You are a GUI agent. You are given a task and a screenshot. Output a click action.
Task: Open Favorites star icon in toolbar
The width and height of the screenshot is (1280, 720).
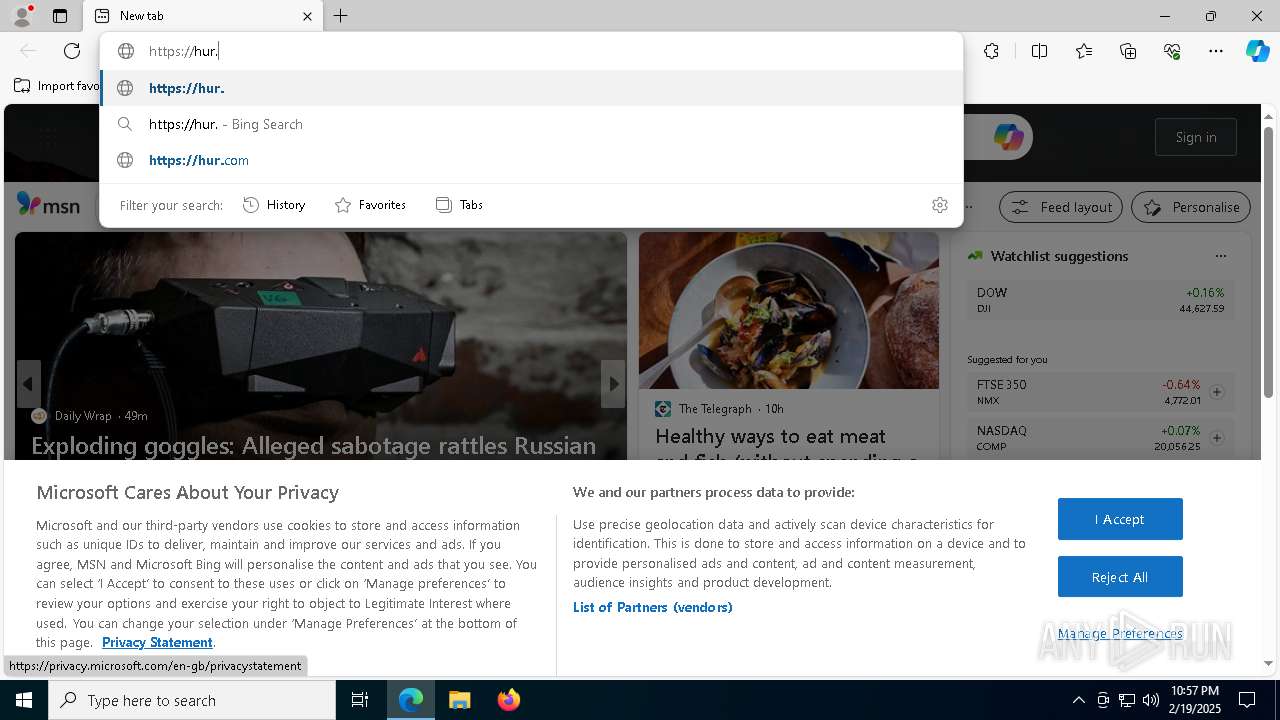coord(1084,51)
